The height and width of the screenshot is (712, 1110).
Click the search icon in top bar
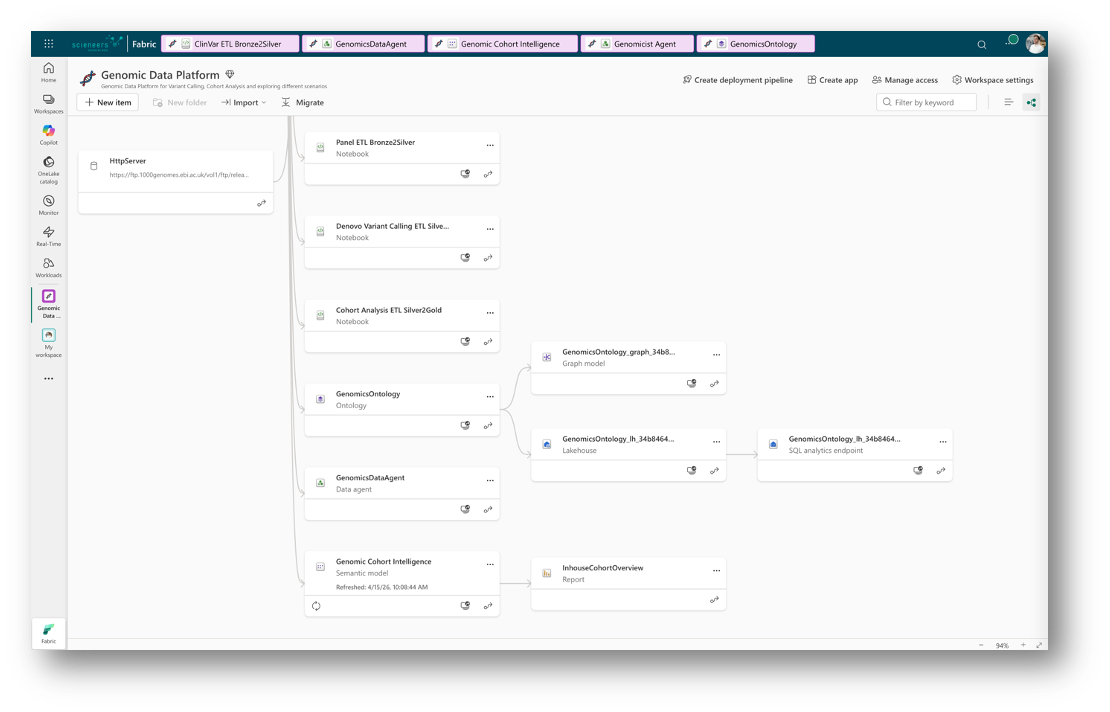point(981,44)
